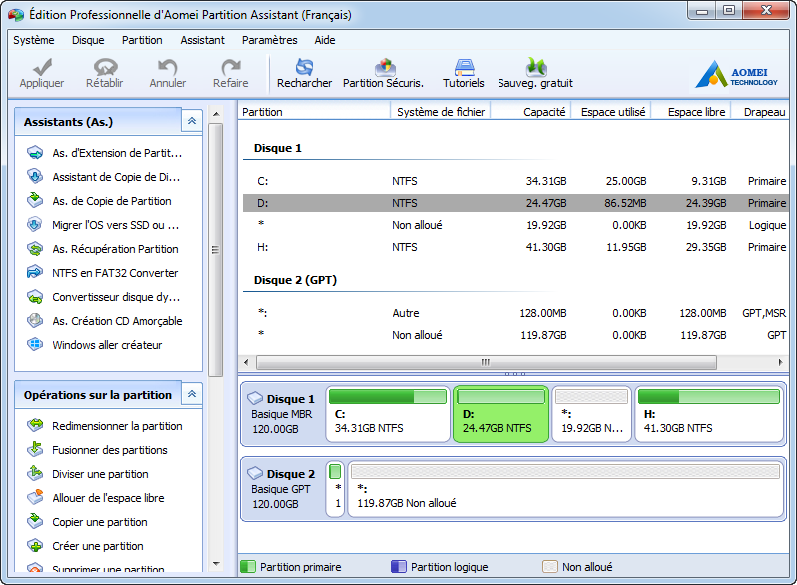Click As. Création CD Amorçable icon

[x=35, y=320]
